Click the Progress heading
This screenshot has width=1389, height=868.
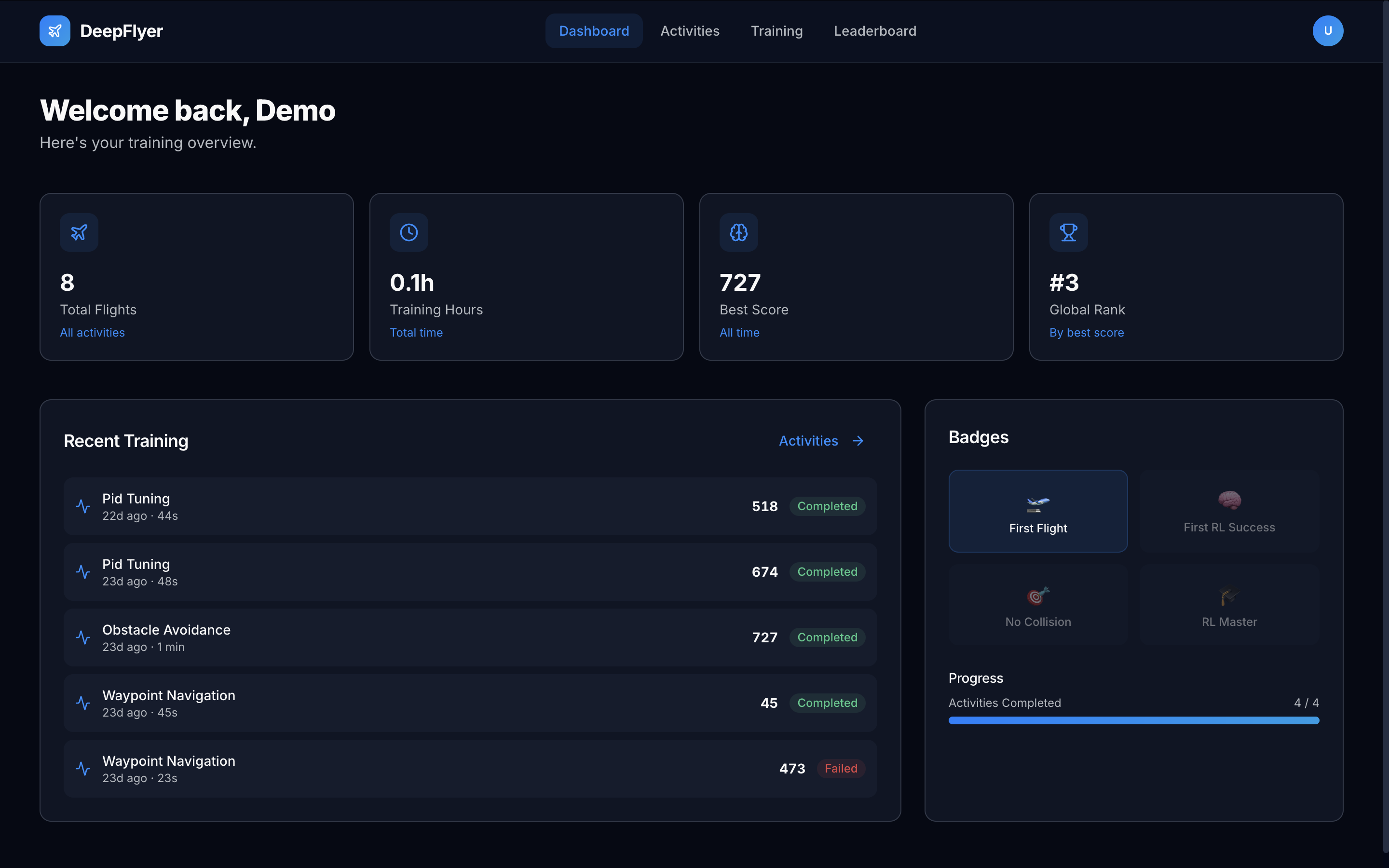pos(976,678)
